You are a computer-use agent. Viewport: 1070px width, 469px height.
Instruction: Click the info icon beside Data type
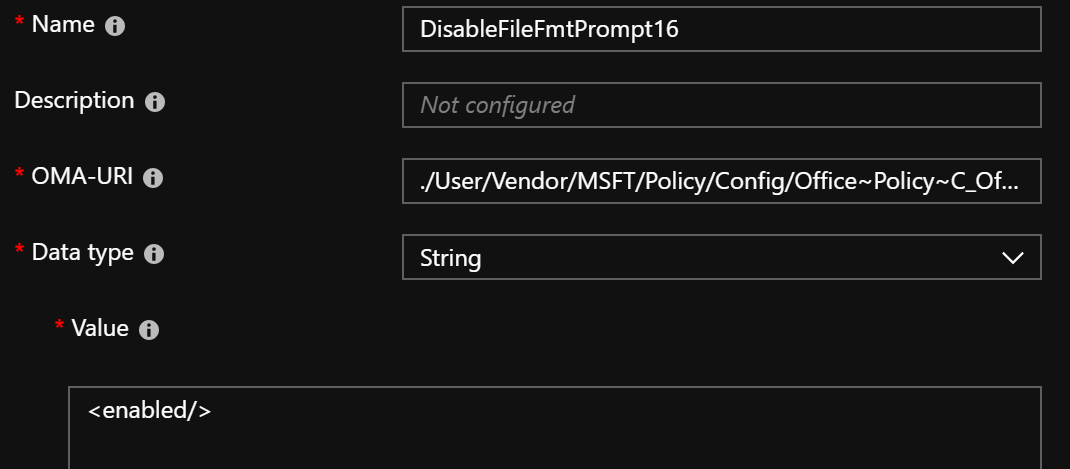coord(154,255)
